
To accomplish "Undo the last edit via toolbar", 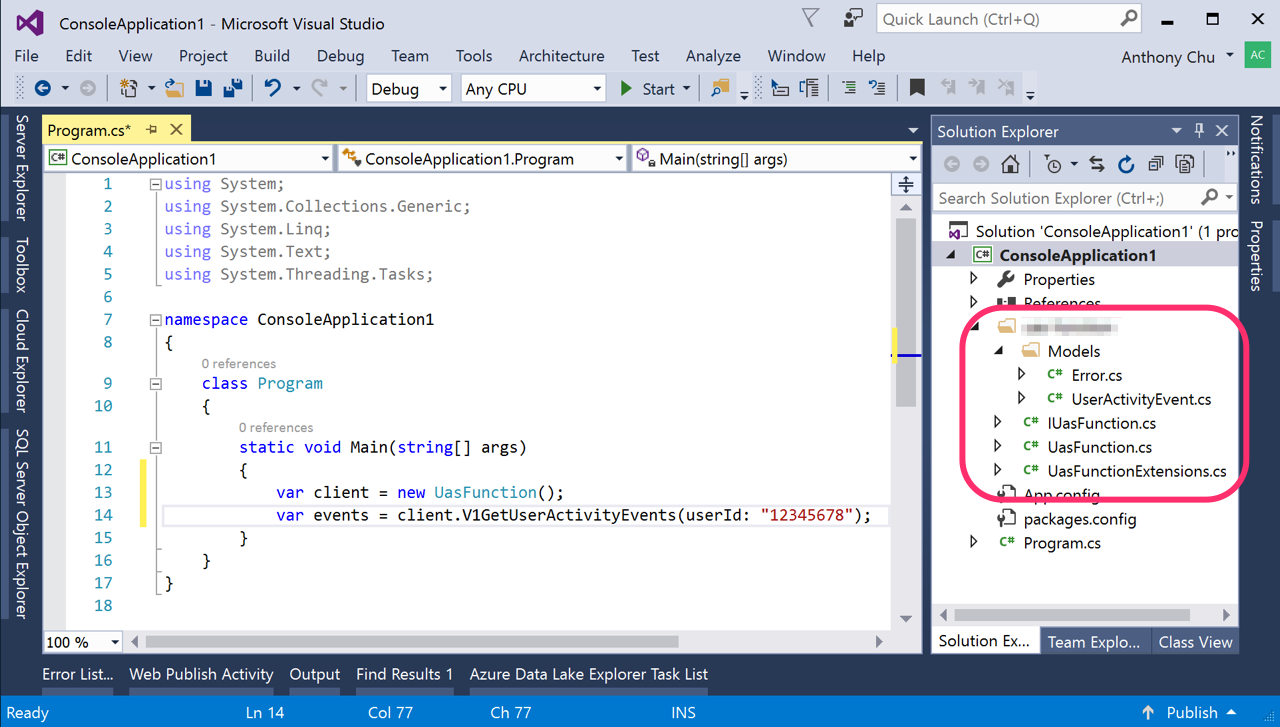I will 273,88.
